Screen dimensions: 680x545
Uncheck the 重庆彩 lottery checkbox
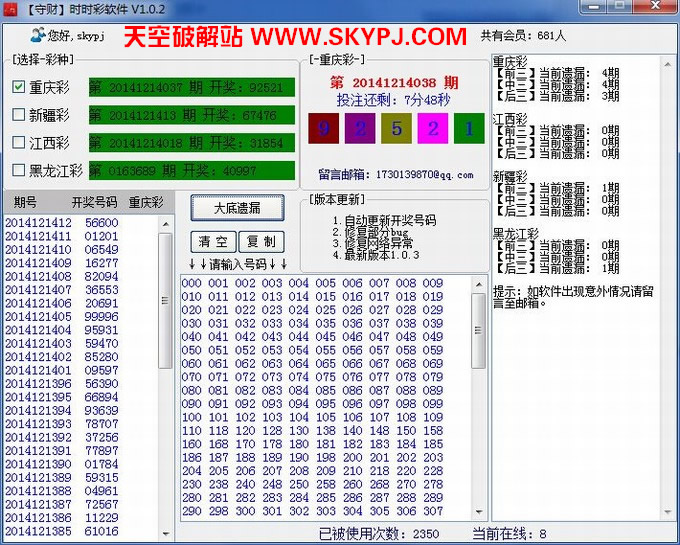[18, 87]
